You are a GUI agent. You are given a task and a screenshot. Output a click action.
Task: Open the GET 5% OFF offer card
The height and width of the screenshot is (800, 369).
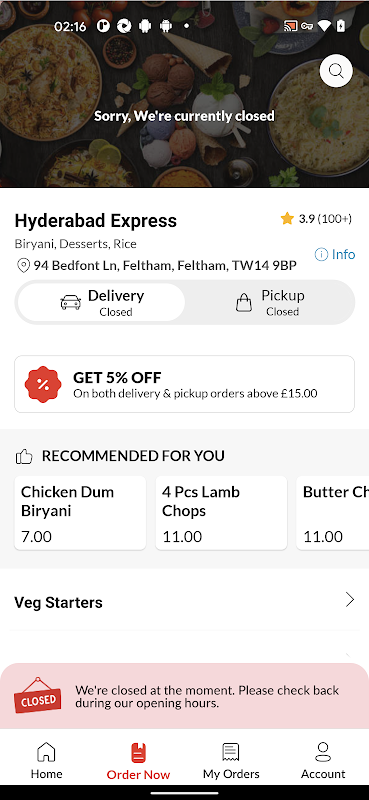pyautogui.click(x=184, y=384)
